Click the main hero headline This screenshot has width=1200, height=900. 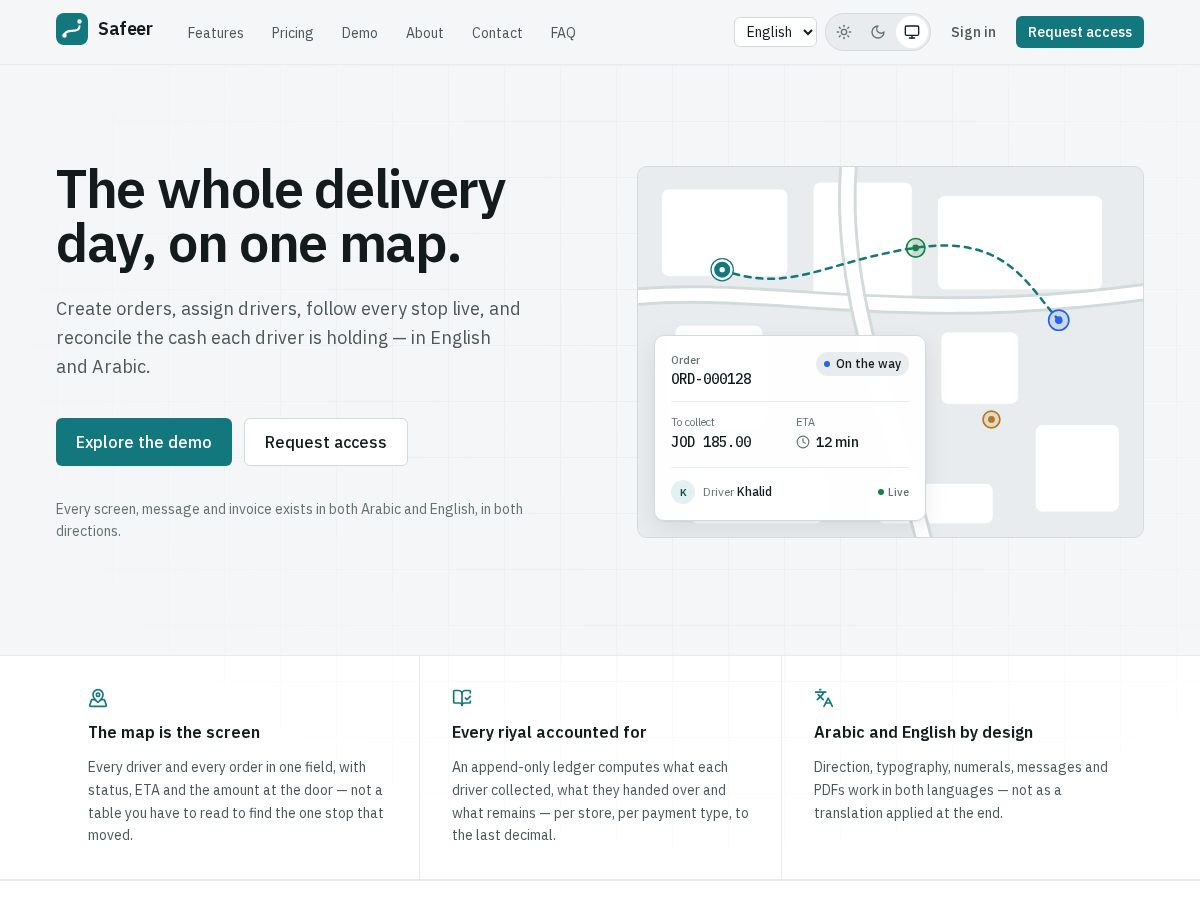click(281, 217)
